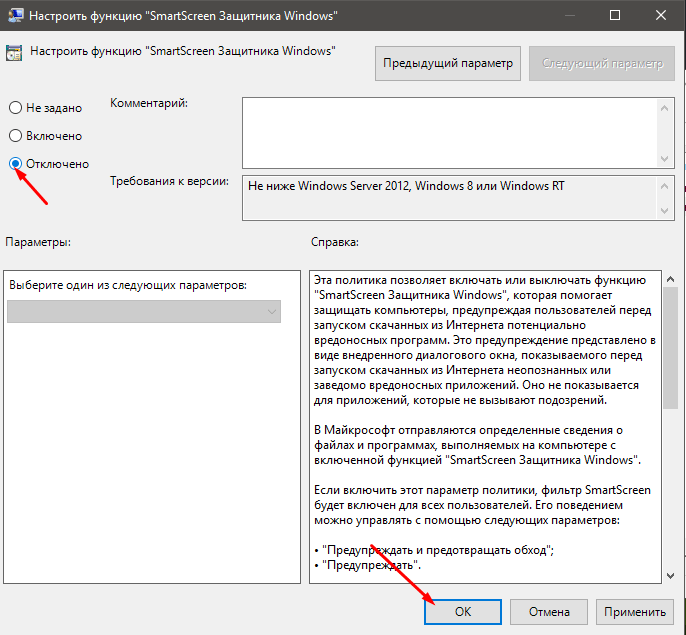Click the help paragraph starting "Если включить этот параметр"
Viewport: 686px width, 635px height.
482,505
